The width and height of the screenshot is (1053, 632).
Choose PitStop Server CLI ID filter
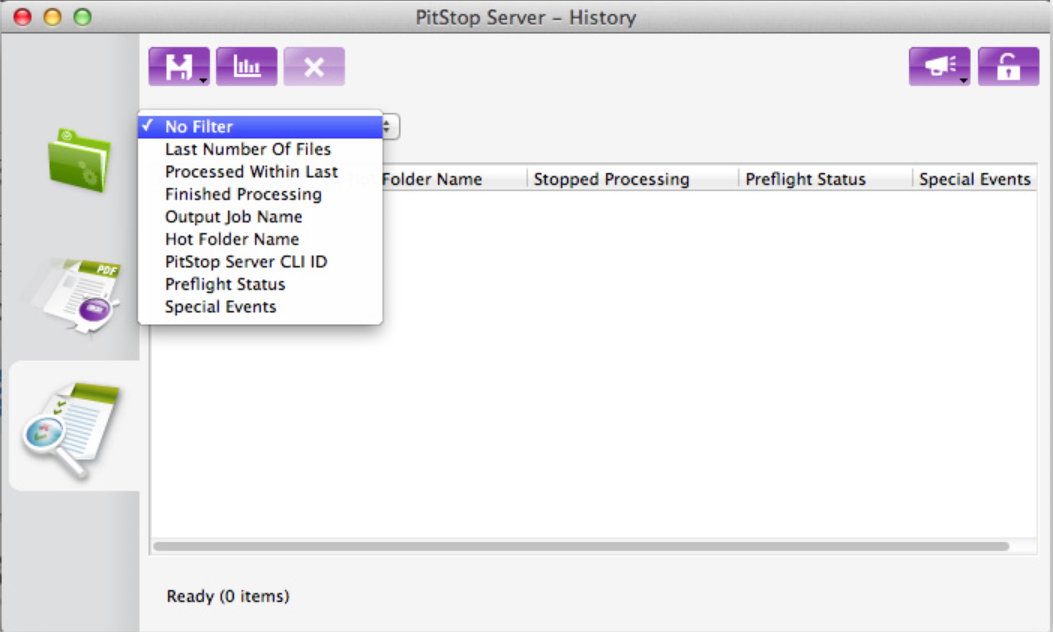pos(246,262)
